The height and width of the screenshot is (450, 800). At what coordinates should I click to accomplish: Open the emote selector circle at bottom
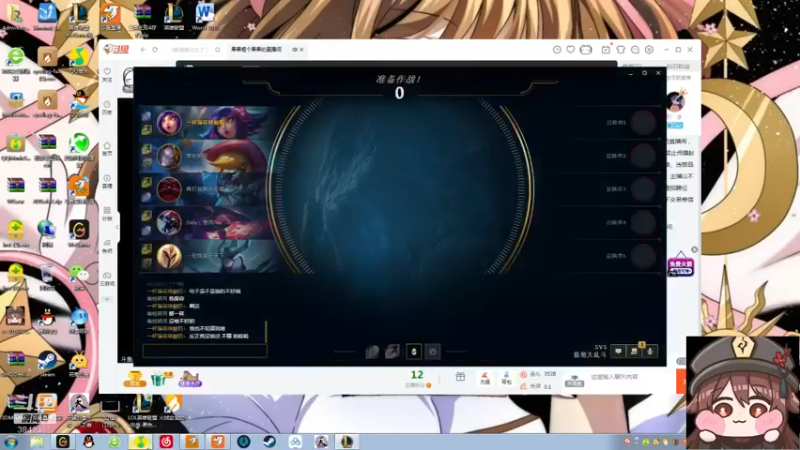click(433, 351)
